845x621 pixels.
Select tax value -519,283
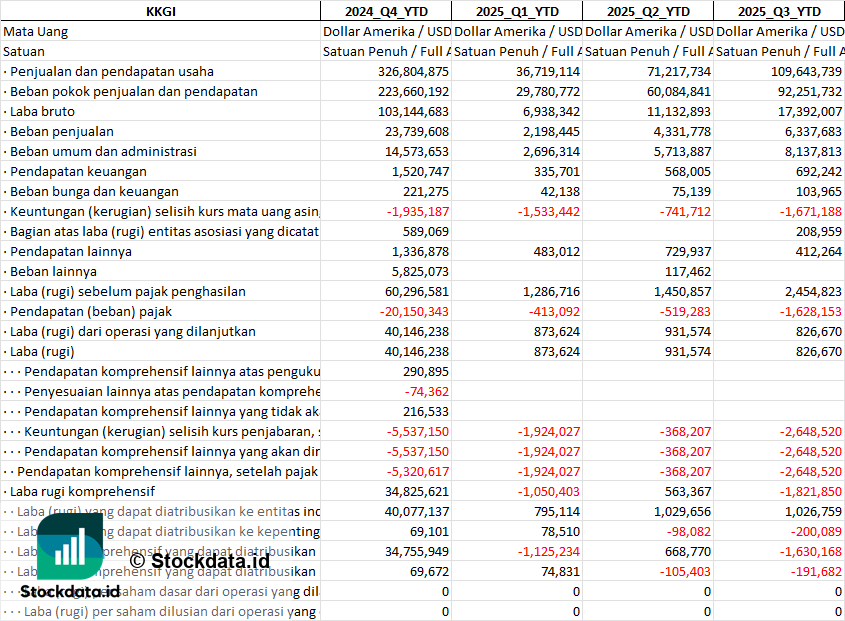coord(685,310)
